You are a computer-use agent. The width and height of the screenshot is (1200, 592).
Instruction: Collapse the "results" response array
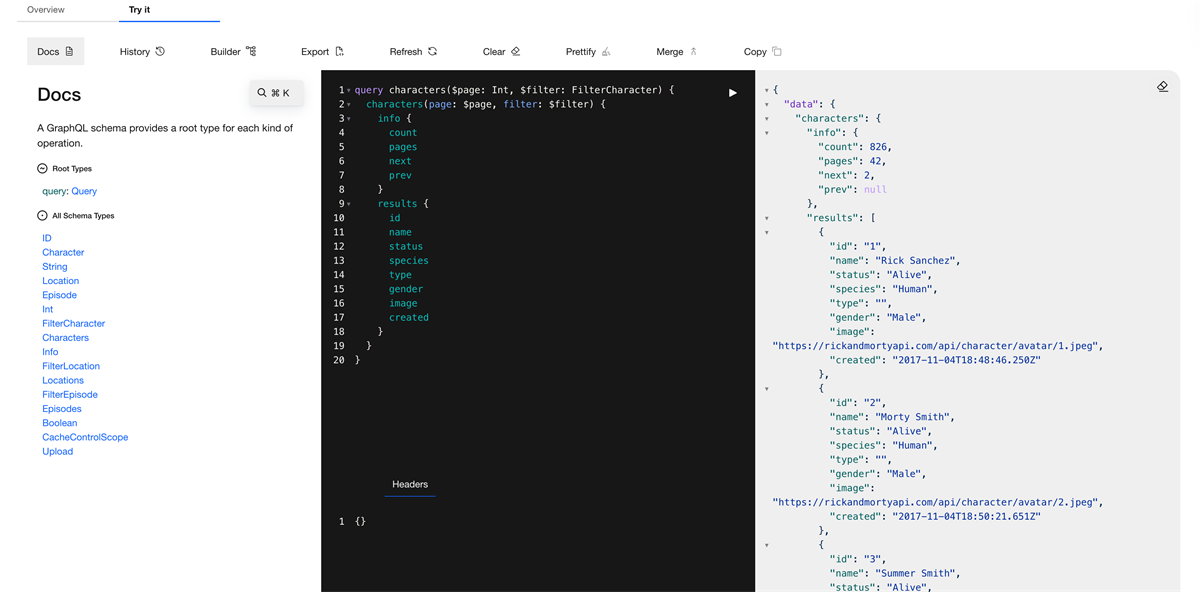pos(767,218)
